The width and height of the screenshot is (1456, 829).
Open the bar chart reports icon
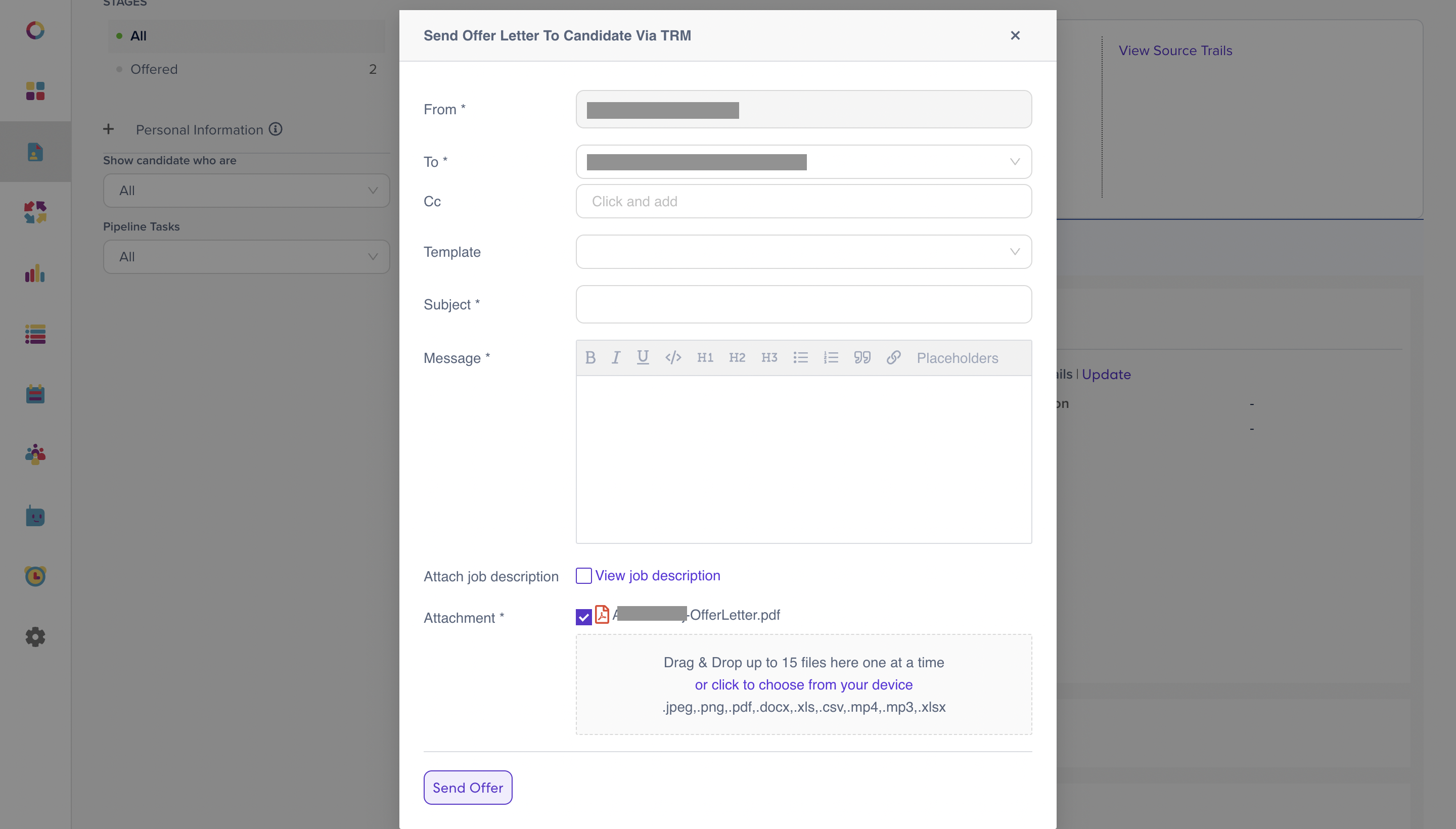35,273
